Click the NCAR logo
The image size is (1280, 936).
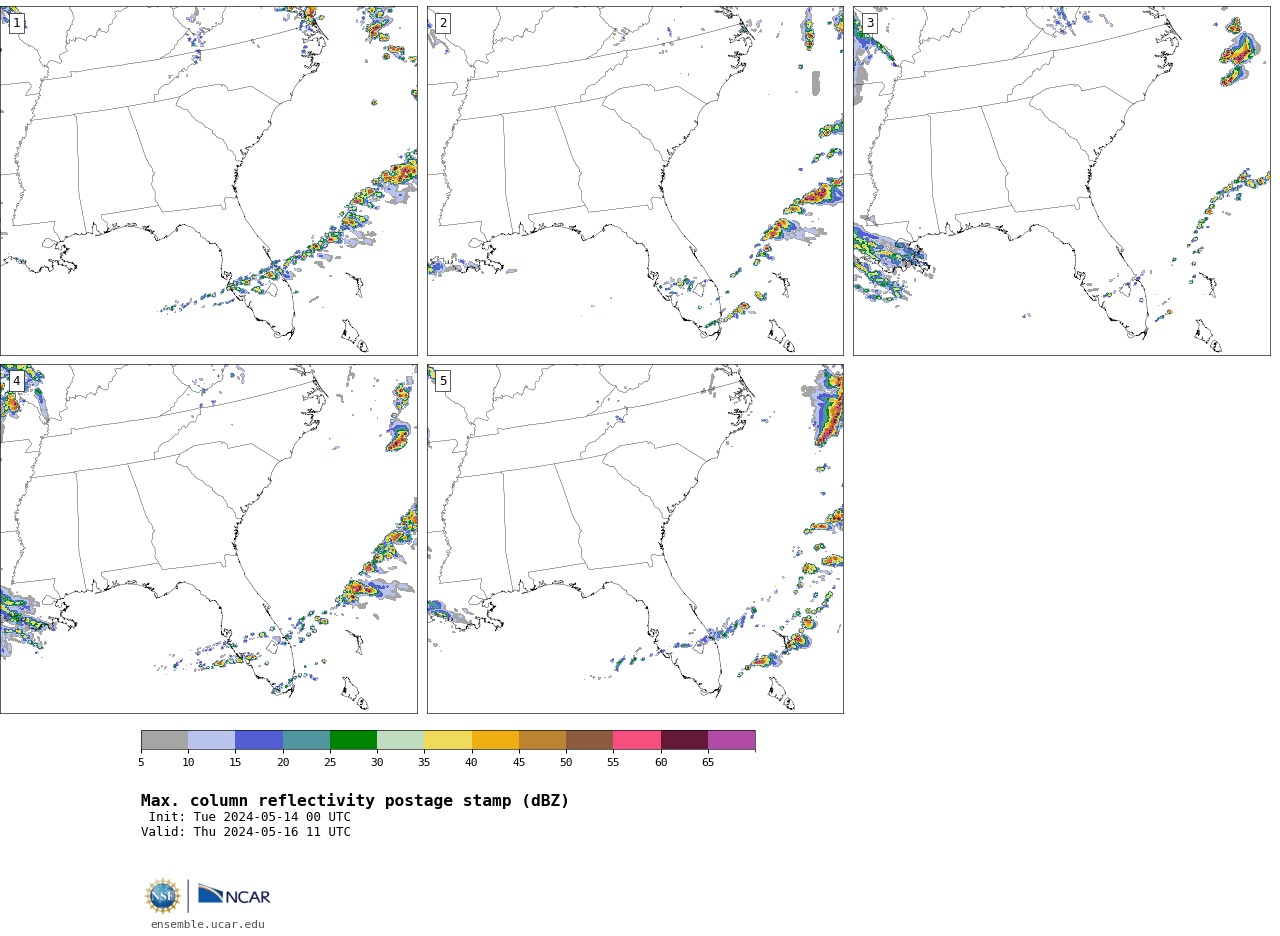pyautogui.click(x=234, y=895)
